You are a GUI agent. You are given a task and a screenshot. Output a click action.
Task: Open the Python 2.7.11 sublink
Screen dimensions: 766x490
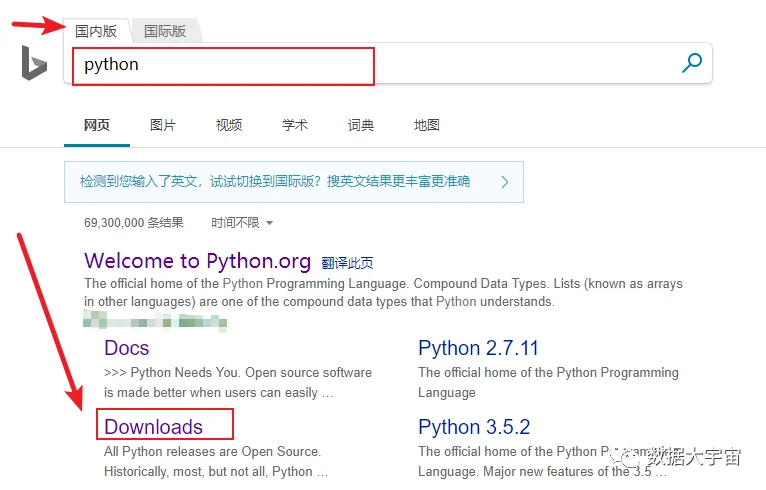pyautogui.click(x=478, y=348)
